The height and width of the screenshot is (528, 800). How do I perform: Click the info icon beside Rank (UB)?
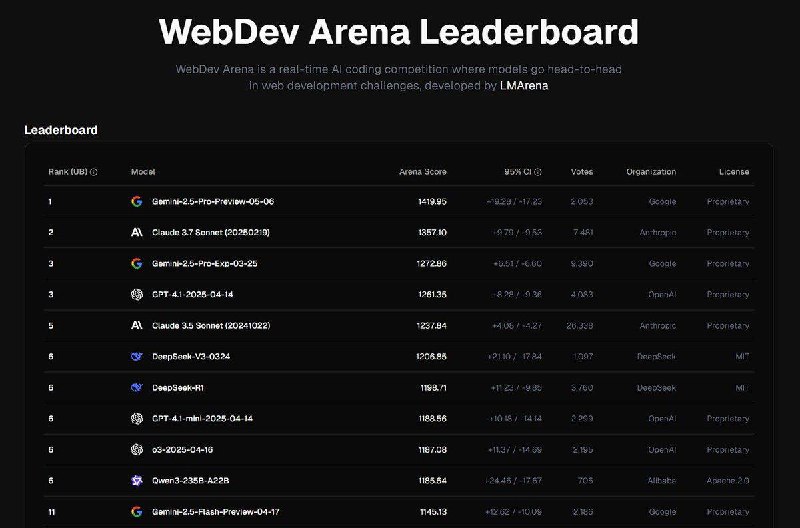pyautogui.click(x=93, y=172)
